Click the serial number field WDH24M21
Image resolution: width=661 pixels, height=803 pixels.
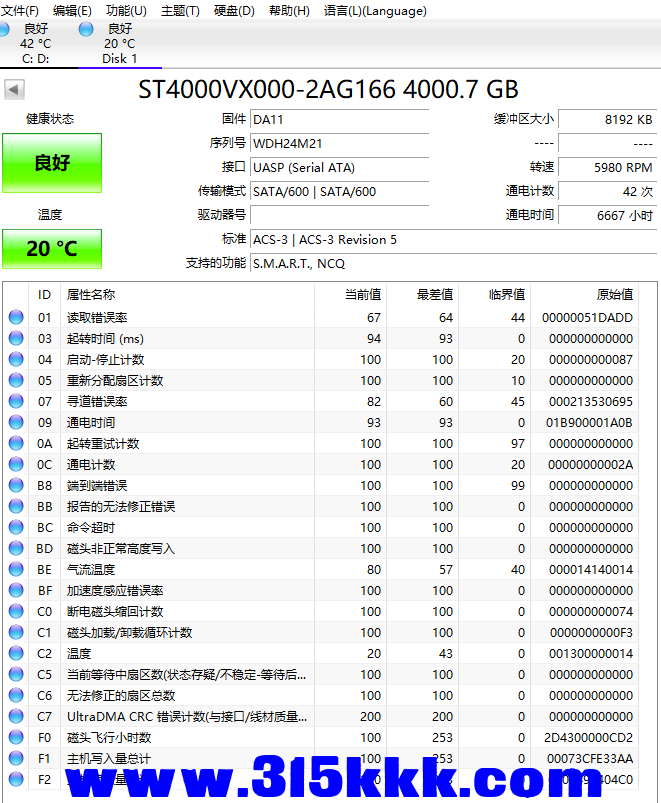pos(339,144)
